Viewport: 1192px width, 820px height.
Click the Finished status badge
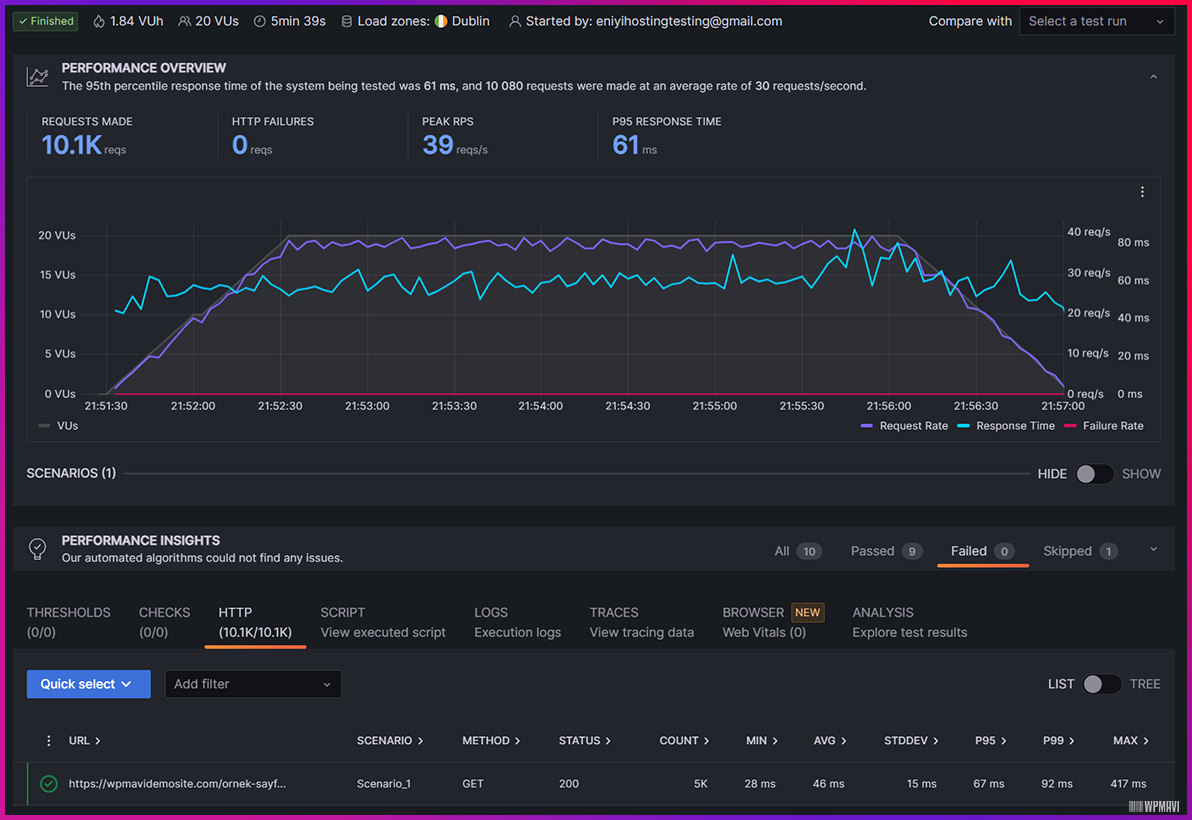(x=46, y=21)
